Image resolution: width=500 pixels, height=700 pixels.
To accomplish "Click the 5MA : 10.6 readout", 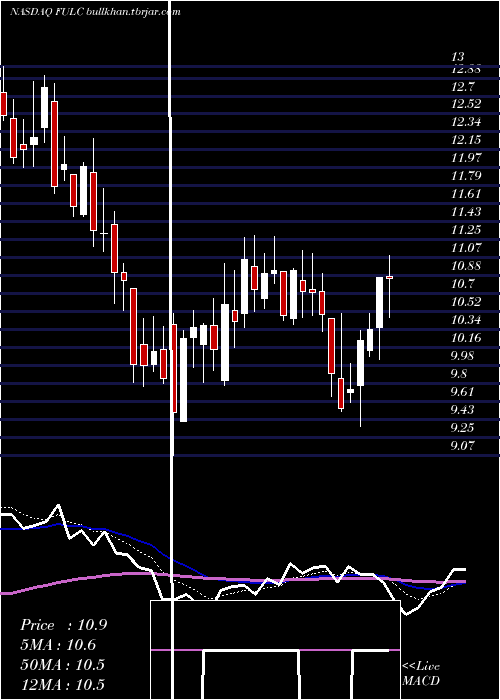I will pos(58,645).
